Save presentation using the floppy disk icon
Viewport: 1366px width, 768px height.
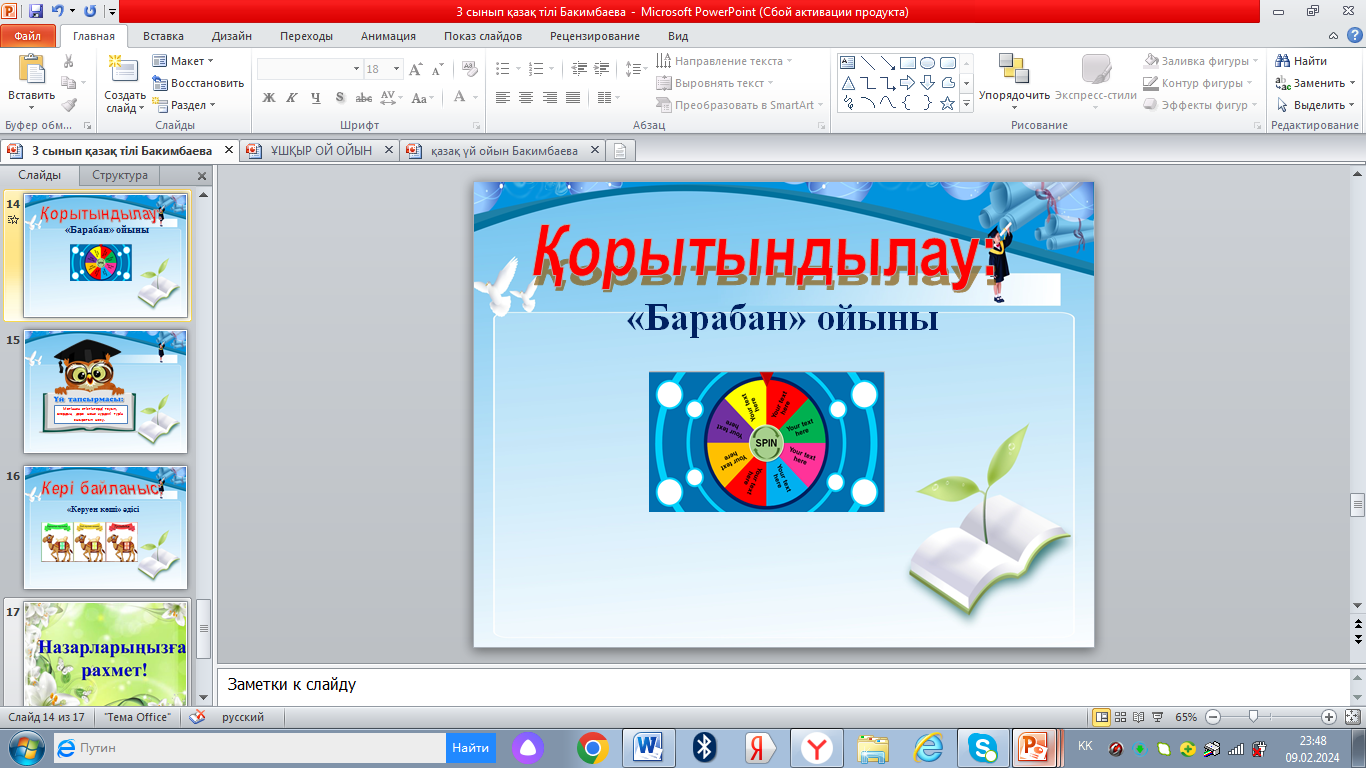tap(36, 12)
